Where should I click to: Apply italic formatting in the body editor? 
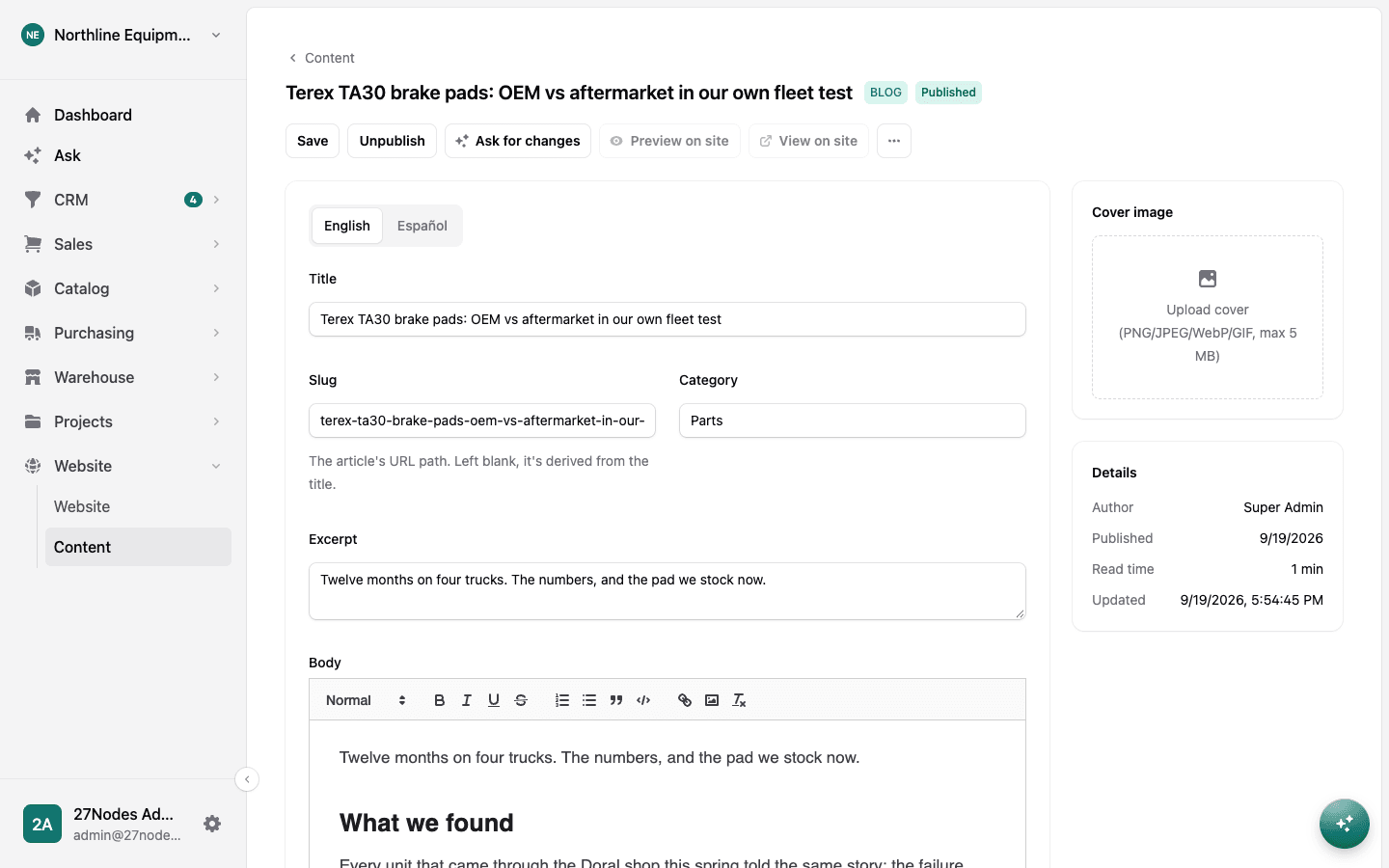click(467, 700)
